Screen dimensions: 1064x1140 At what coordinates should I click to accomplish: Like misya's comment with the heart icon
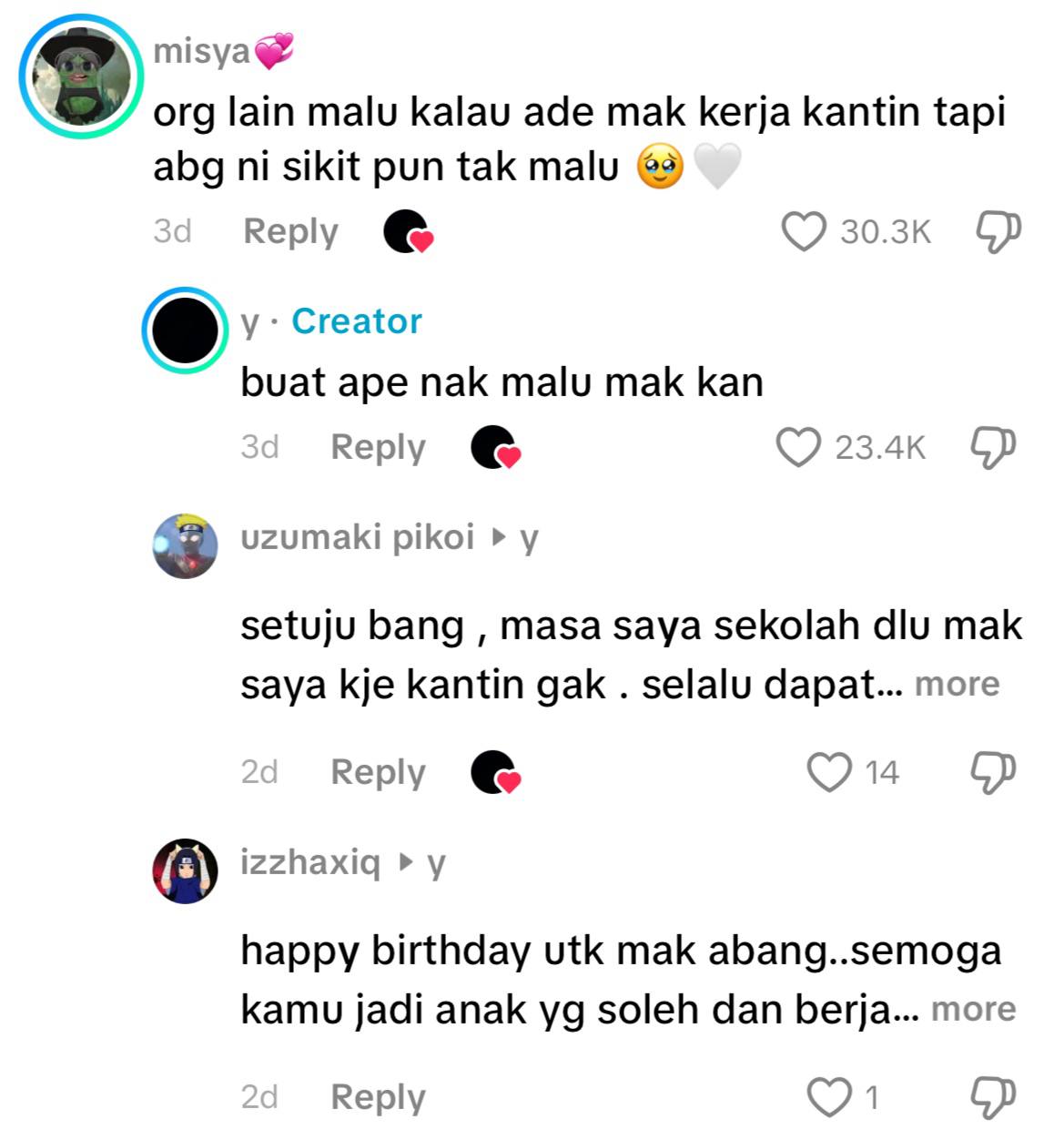(804, 231)
